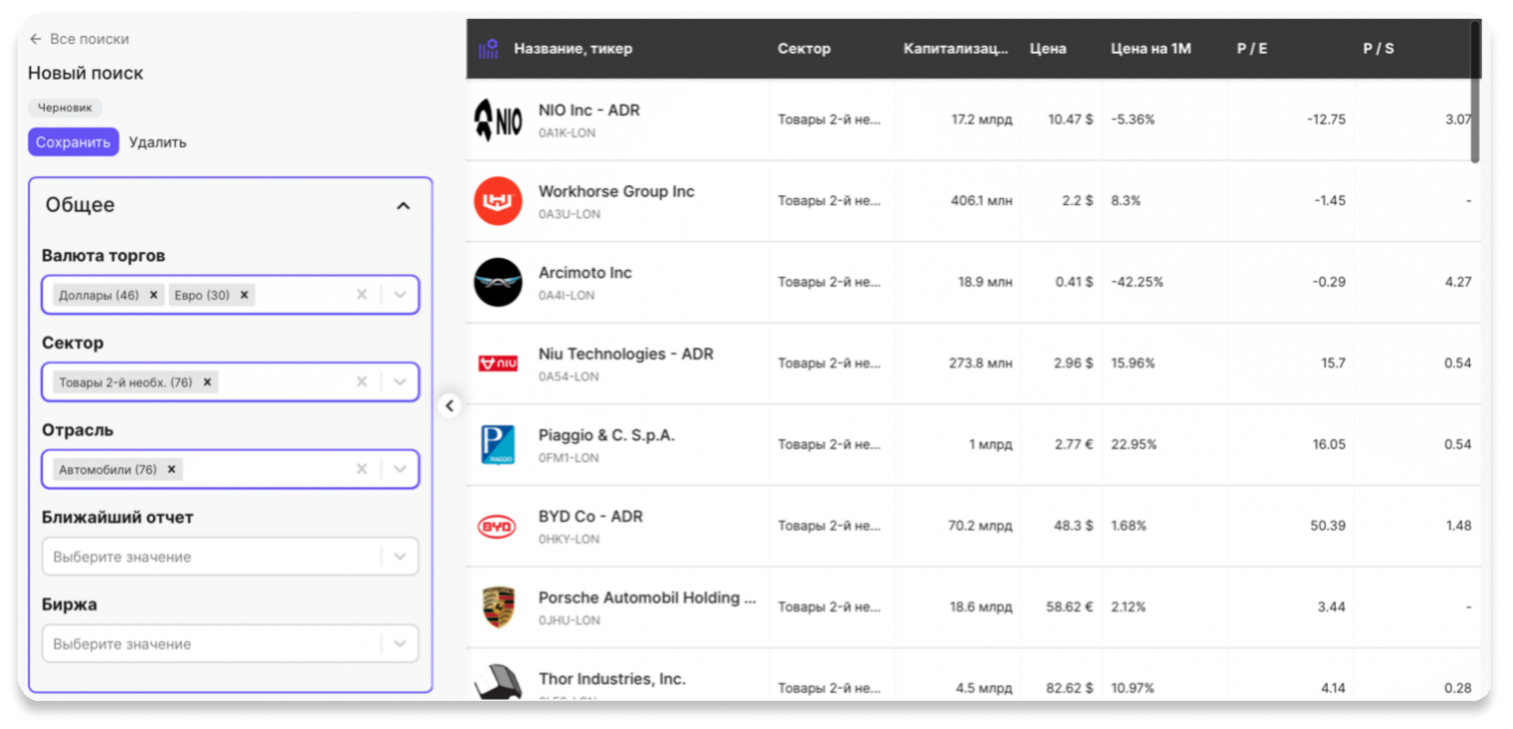Click the -42.25% monthly change cell
This screenshot has height=729, width=1513.
pyautogui.click(x=1137, y=282)
